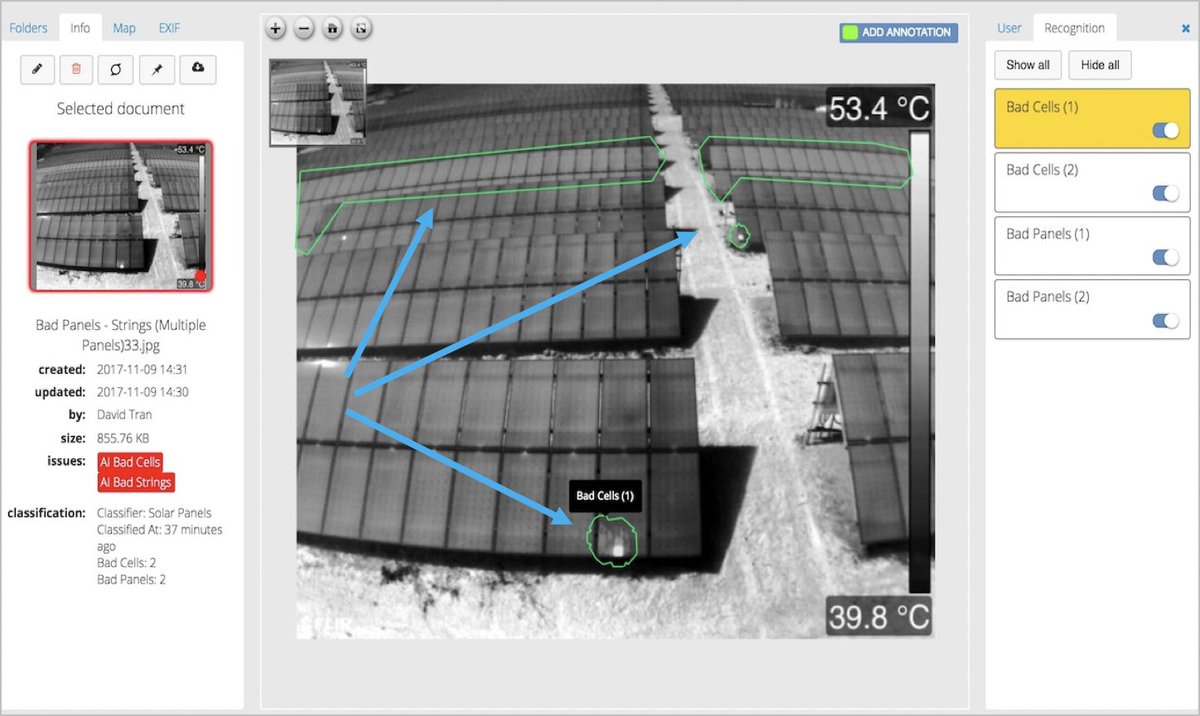Click the 53.4 °C temperature label
1200x716 pixels.
(878, 108)
